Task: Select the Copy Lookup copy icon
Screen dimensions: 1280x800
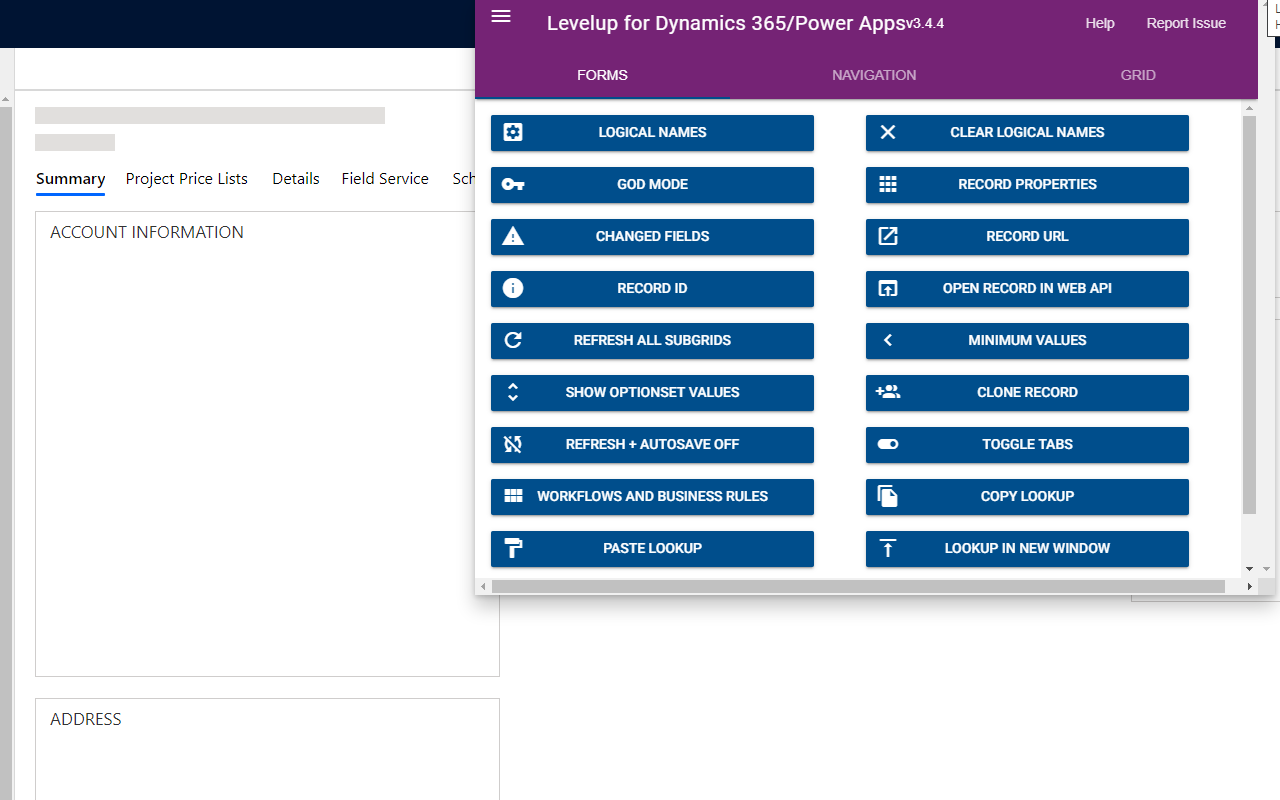Action: click(888, 497)
